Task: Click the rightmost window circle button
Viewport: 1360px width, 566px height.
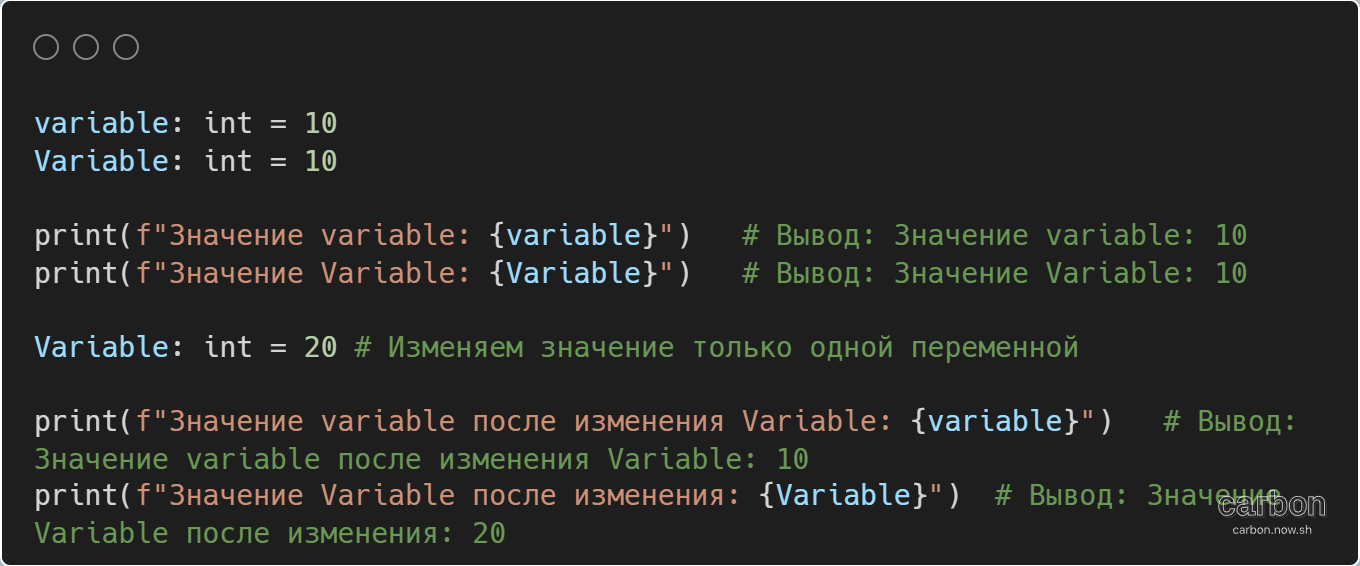Action: pos(126,47)
